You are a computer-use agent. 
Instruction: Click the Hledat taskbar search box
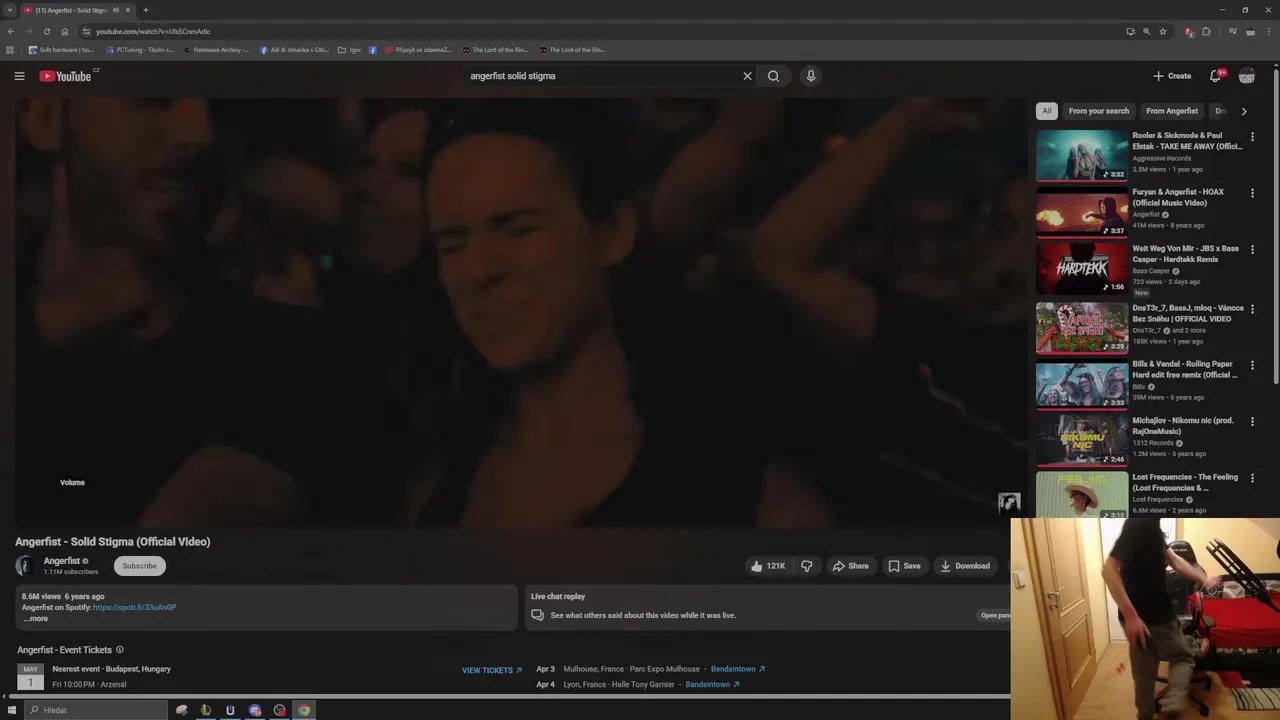[x=96, y=710]
